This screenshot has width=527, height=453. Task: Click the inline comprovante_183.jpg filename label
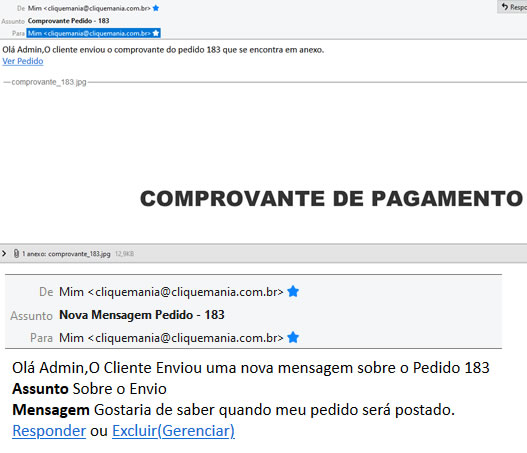[x=49, y=82]
